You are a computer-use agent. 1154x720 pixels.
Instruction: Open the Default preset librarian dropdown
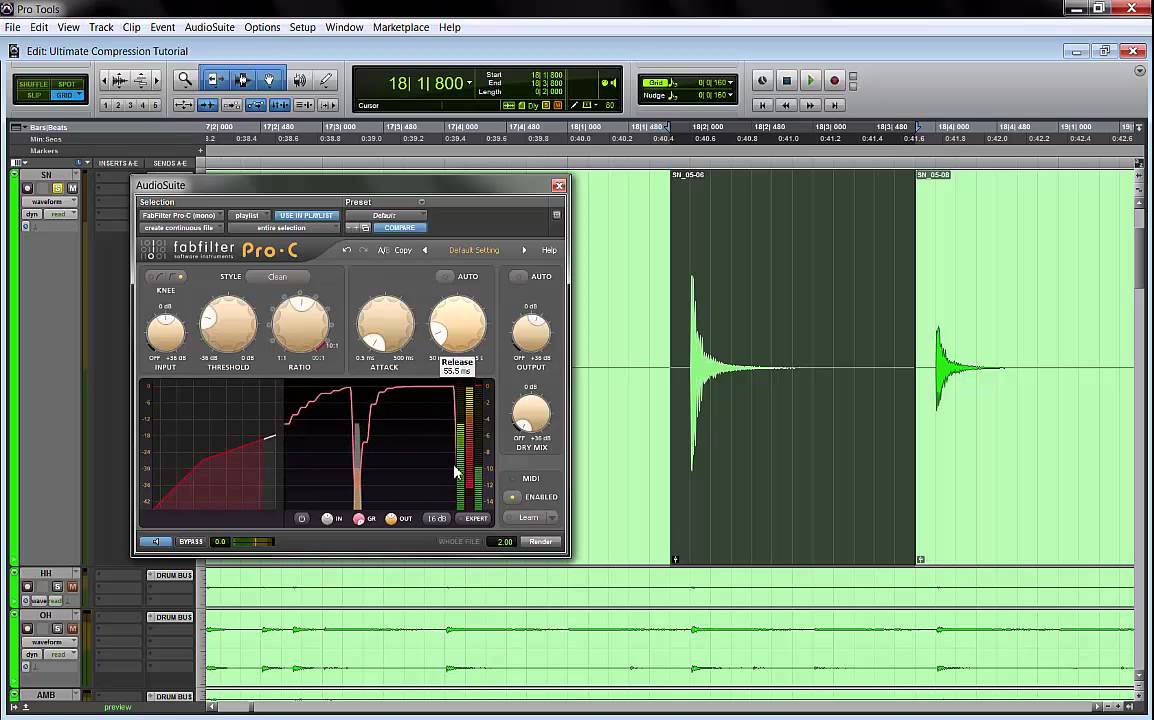click(386, 216)
